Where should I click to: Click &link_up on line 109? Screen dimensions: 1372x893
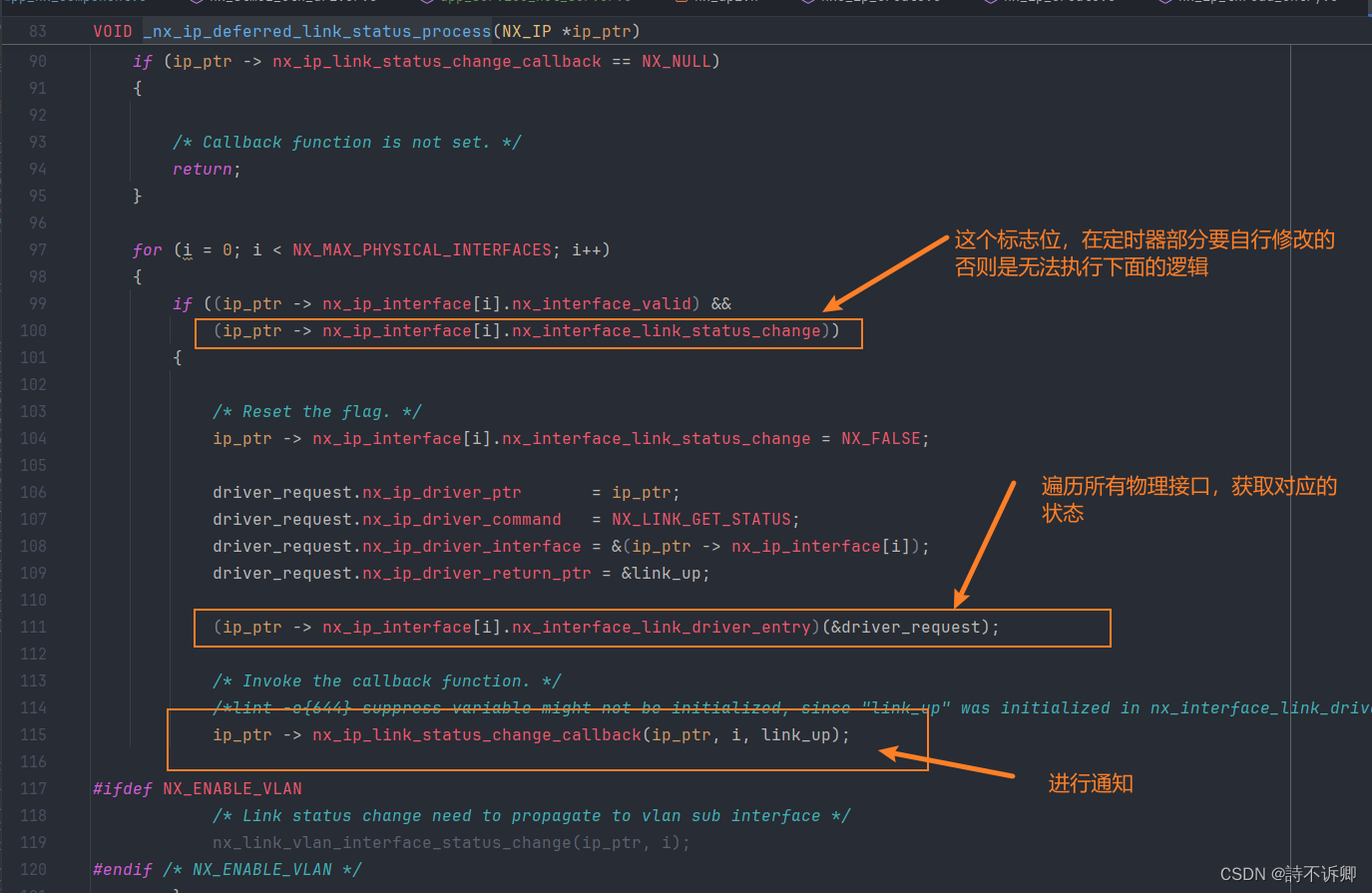tap(662, 573)
